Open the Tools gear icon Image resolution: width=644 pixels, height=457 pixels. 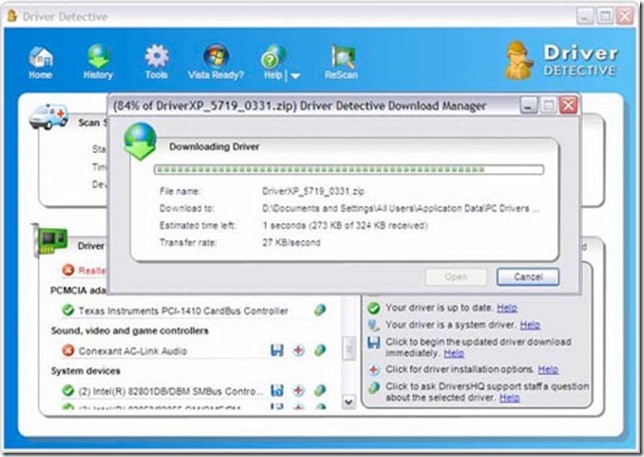[156, 62]
